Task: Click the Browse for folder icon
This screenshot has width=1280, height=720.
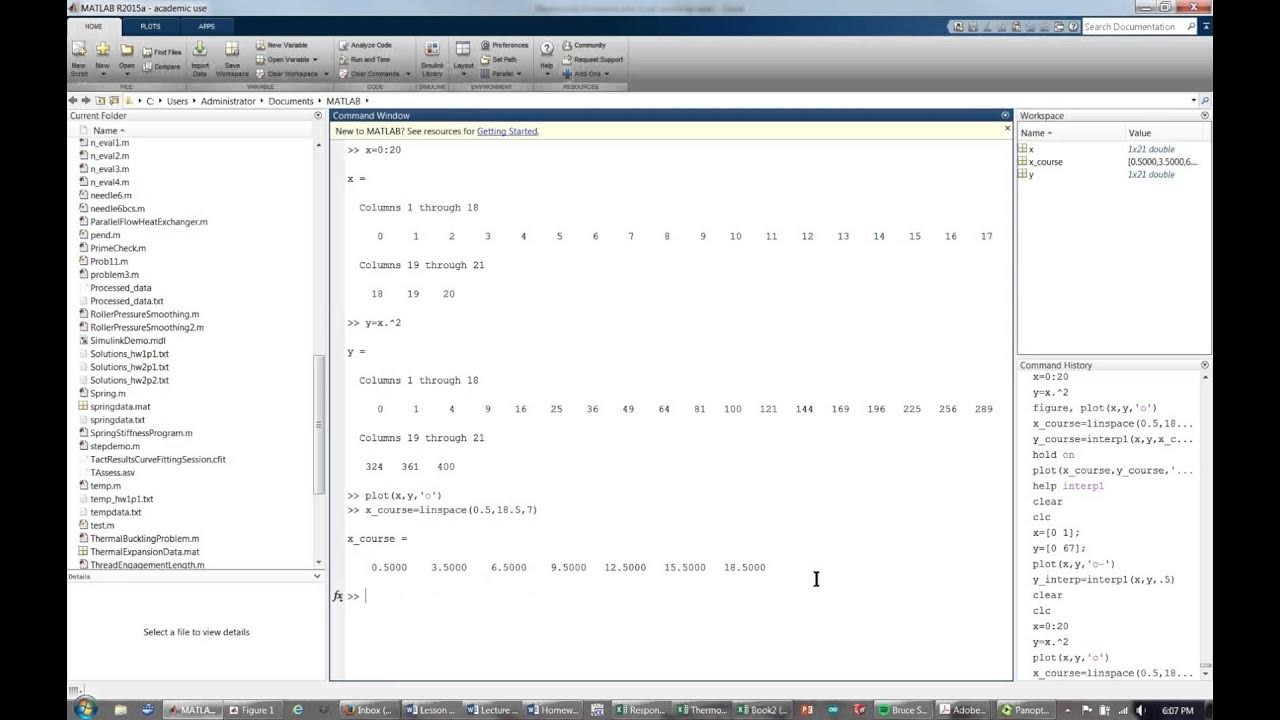Action: pos(114,101)
